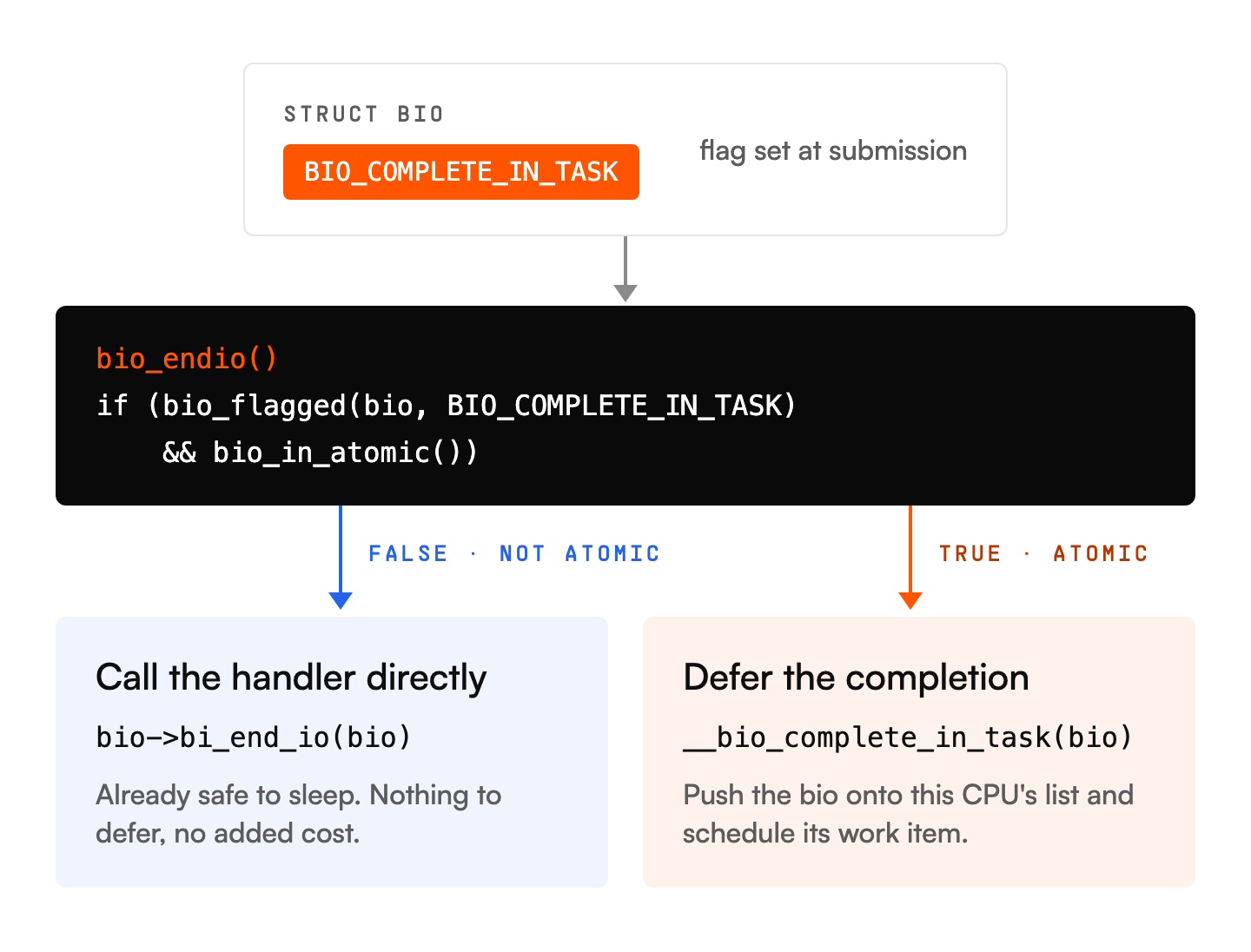
Task: Click the 'Push the bio onto this CPU's list' description
Action: click(908, 814)
